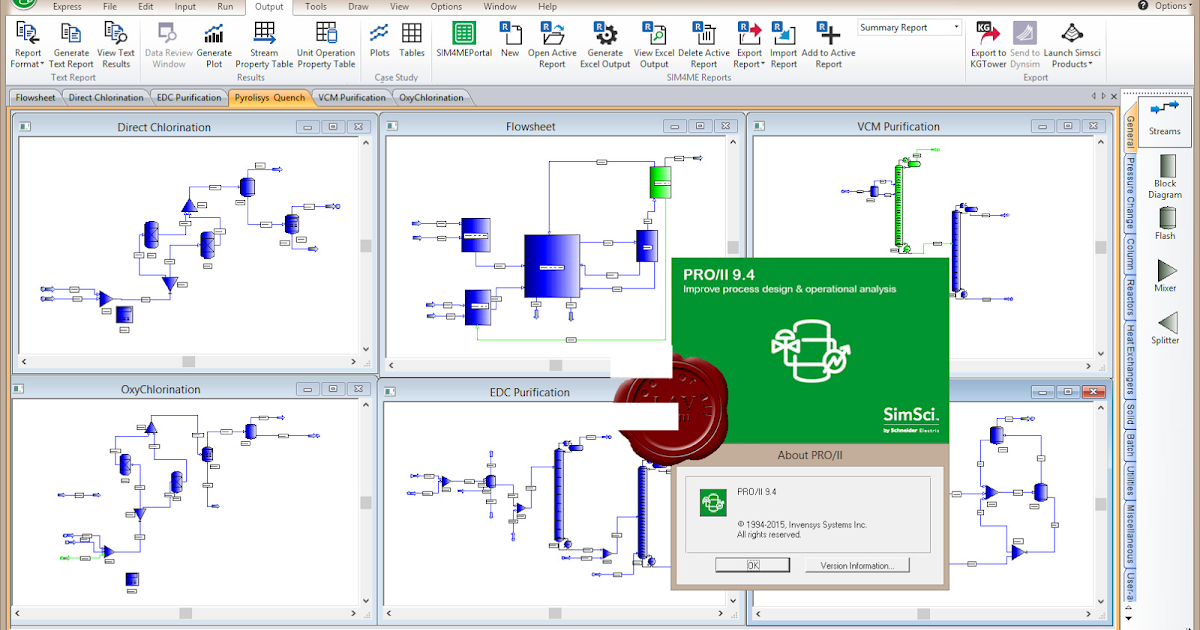Open the Tools menu

315,6
